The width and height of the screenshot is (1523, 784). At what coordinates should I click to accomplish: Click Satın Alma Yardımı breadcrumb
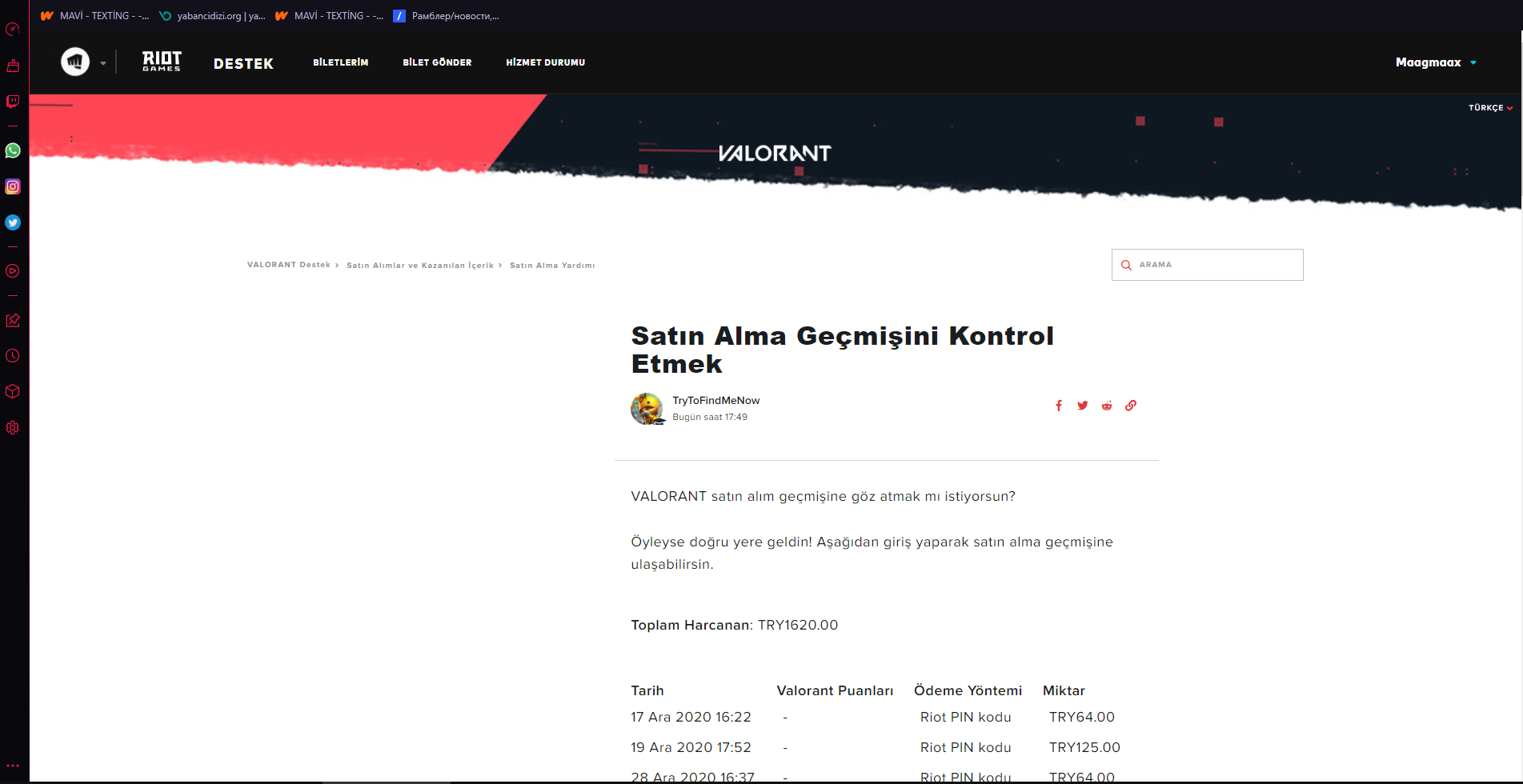click(x=552, y=265)
